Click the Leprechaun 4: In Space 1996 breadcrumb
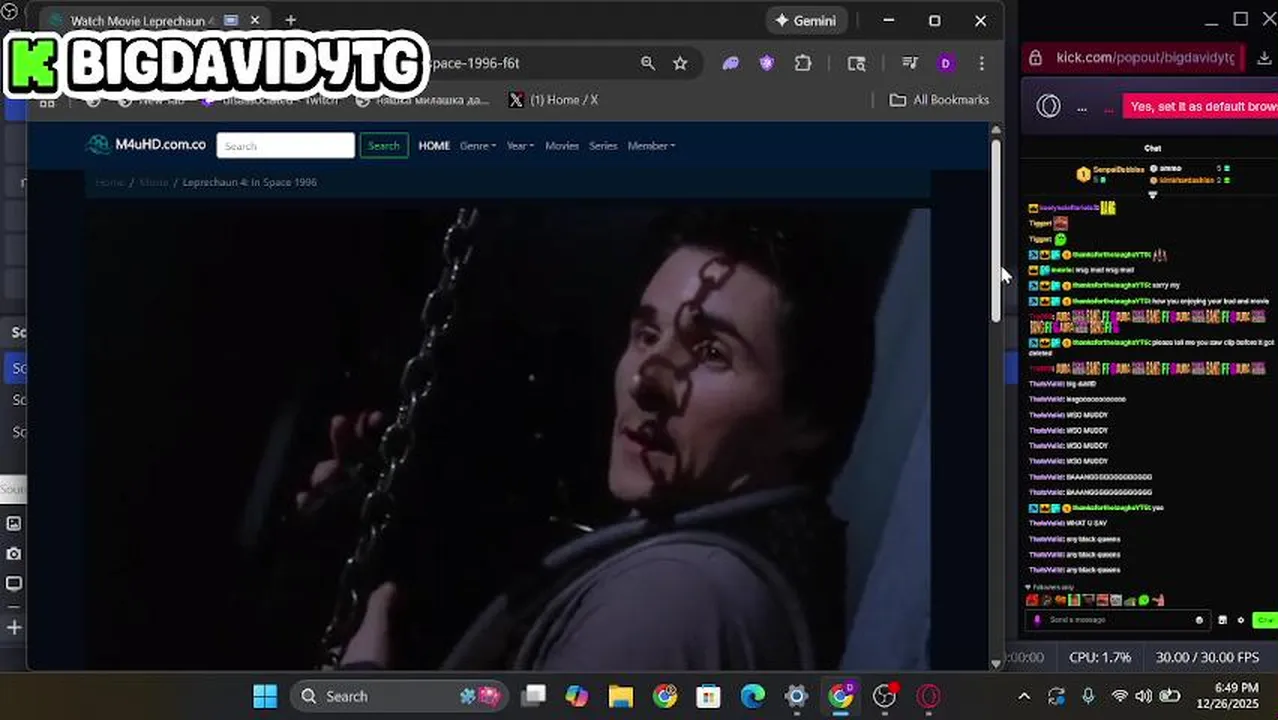The image size is (1278, 720). (x=250, y=182)
